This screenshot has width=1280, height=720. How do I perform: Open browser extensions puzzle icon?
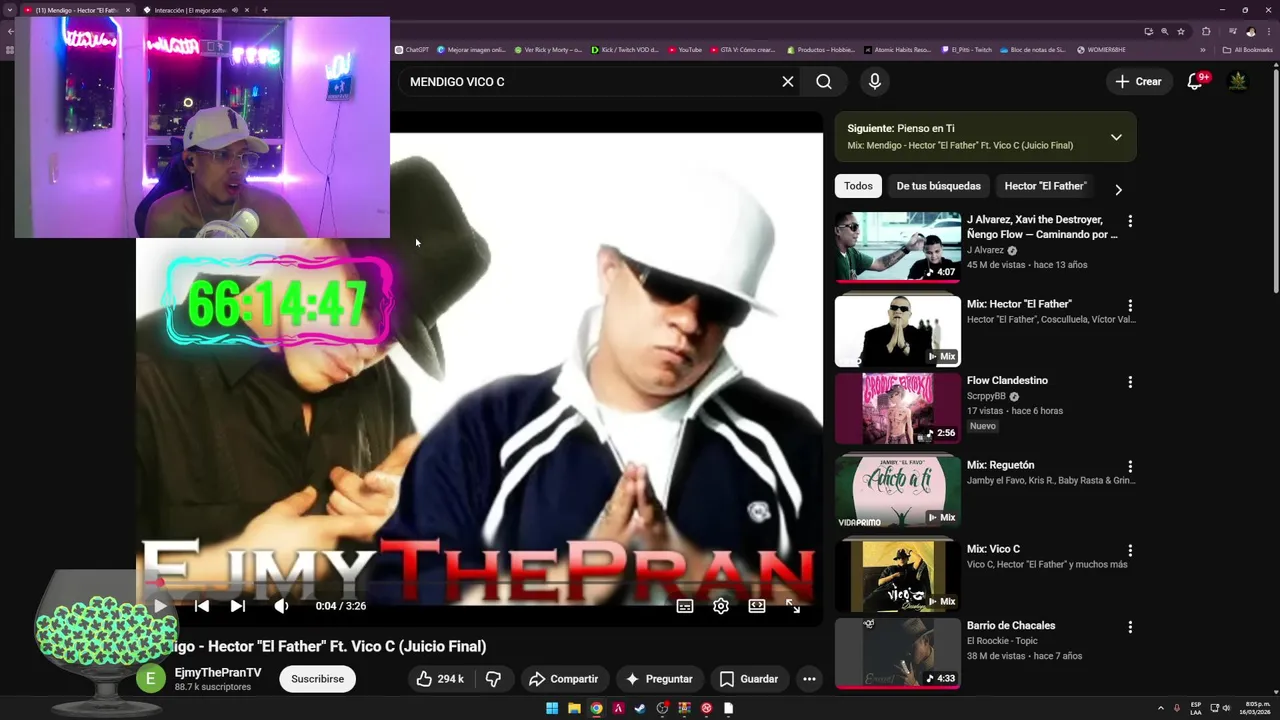1206,31
